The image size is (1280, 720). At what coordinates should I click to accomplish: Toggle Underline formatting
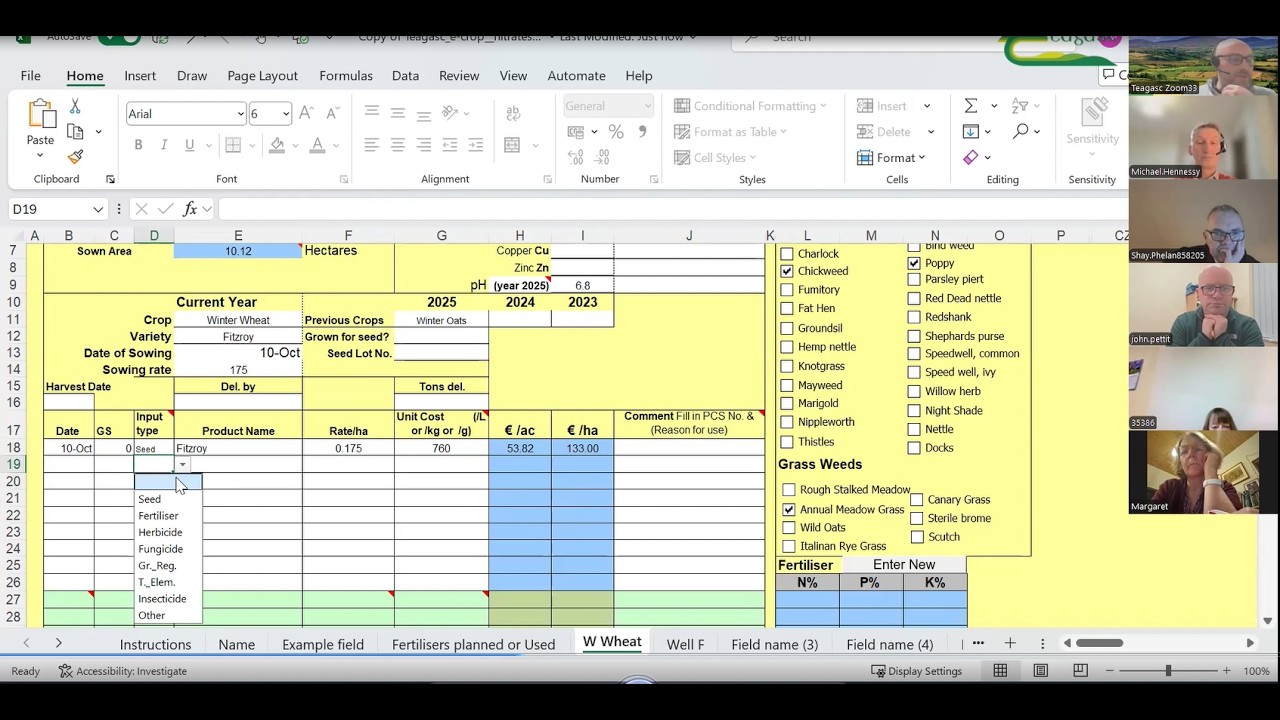coord(189,145)
